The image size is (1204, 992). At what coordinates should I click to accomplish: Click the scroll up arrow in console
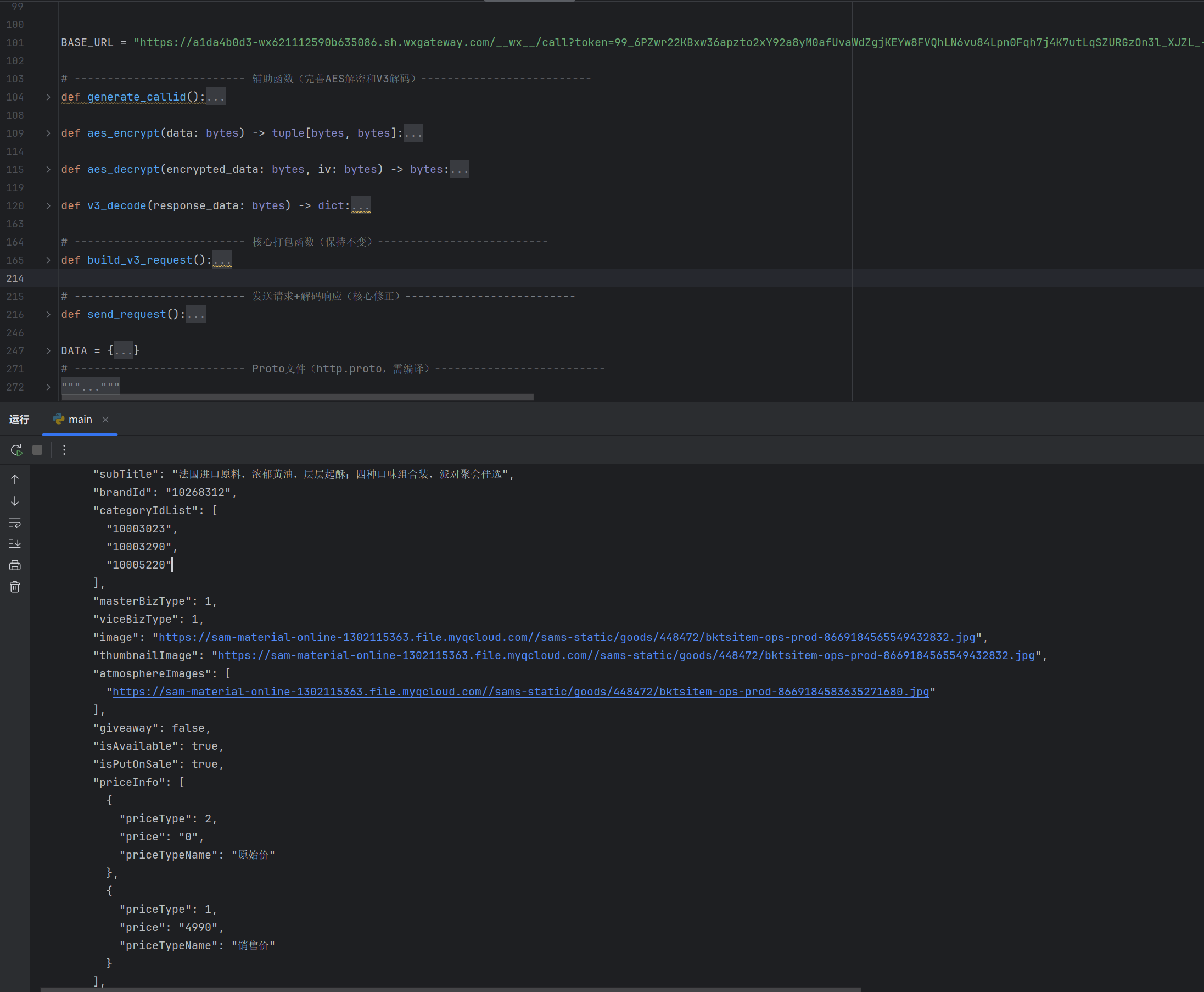(15, 480)
